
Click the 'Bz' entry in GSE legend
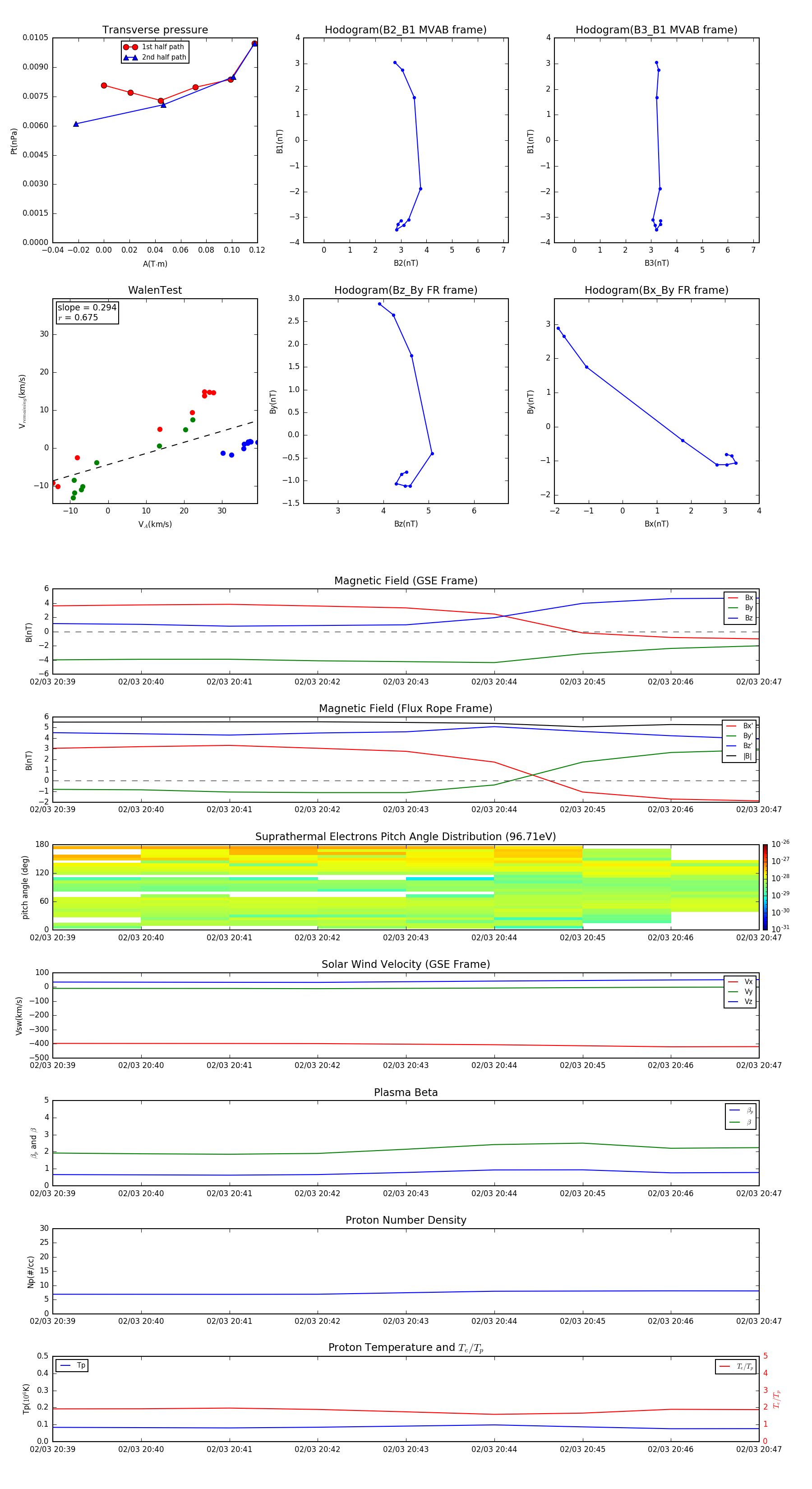[x=741, y=618]
